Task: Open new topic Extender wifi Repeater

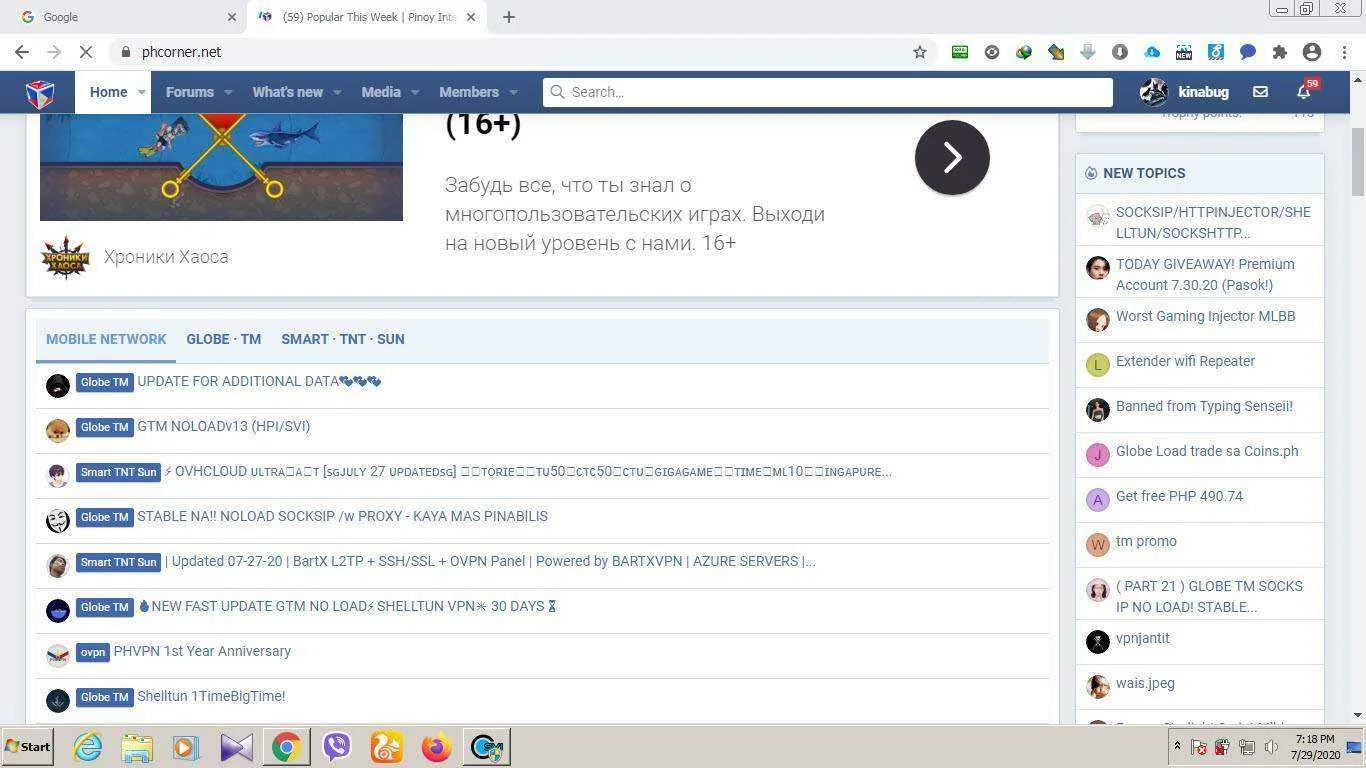Action: tap(1185, 361)
